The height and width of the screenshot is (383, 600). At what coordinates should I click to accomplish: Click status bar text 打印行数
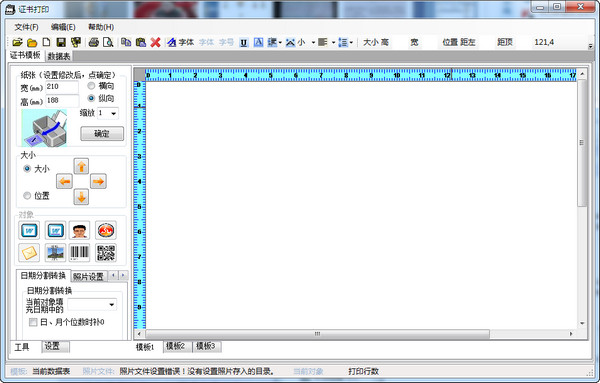(x=363, y=371)
